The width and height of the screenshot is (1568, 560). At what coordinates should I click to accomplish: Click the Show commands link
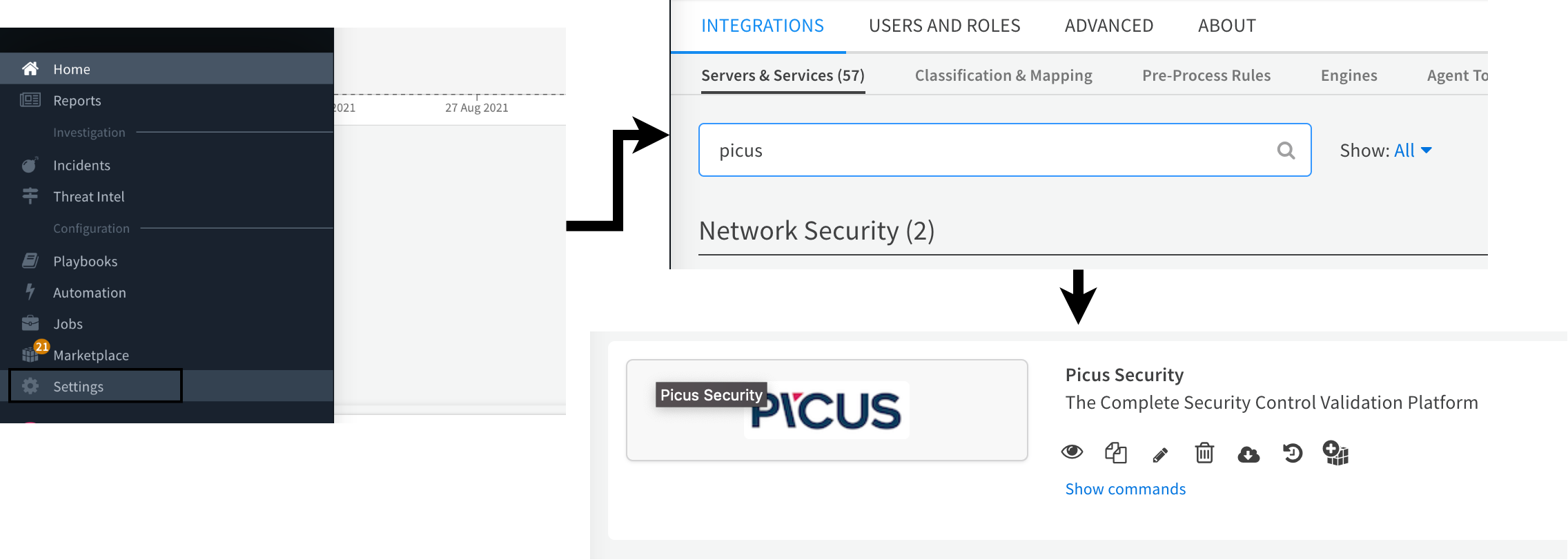click(x=1125, y=489)
